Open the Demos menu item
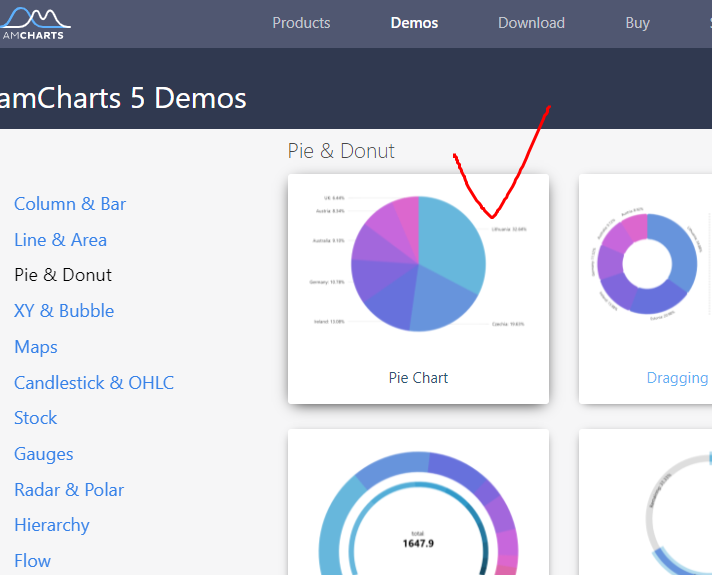 click(x=414, y=23)
